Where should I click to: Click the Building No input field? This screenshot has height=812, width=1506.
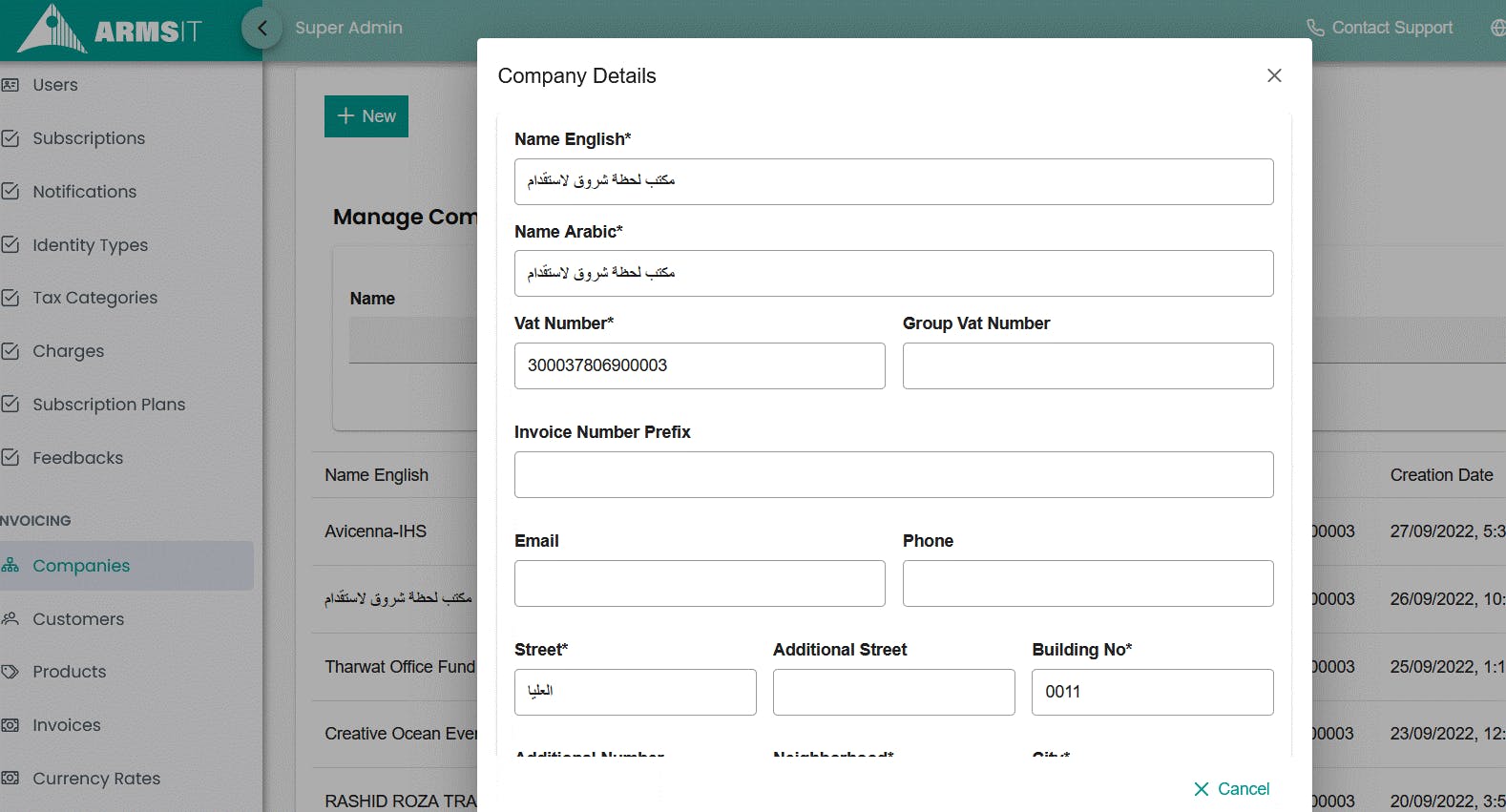1152,692
